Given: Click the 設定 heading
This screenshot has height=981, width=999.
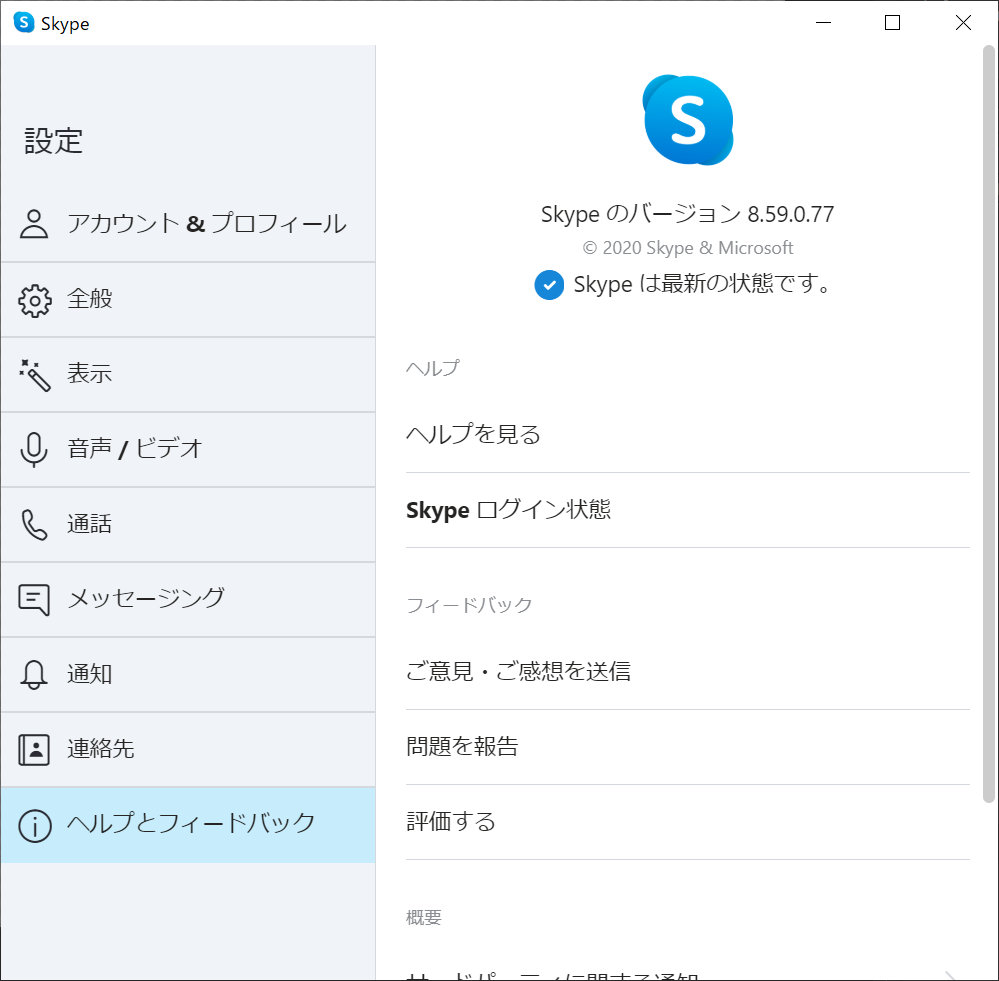Looking at the screenshot, I should point(54,141).
